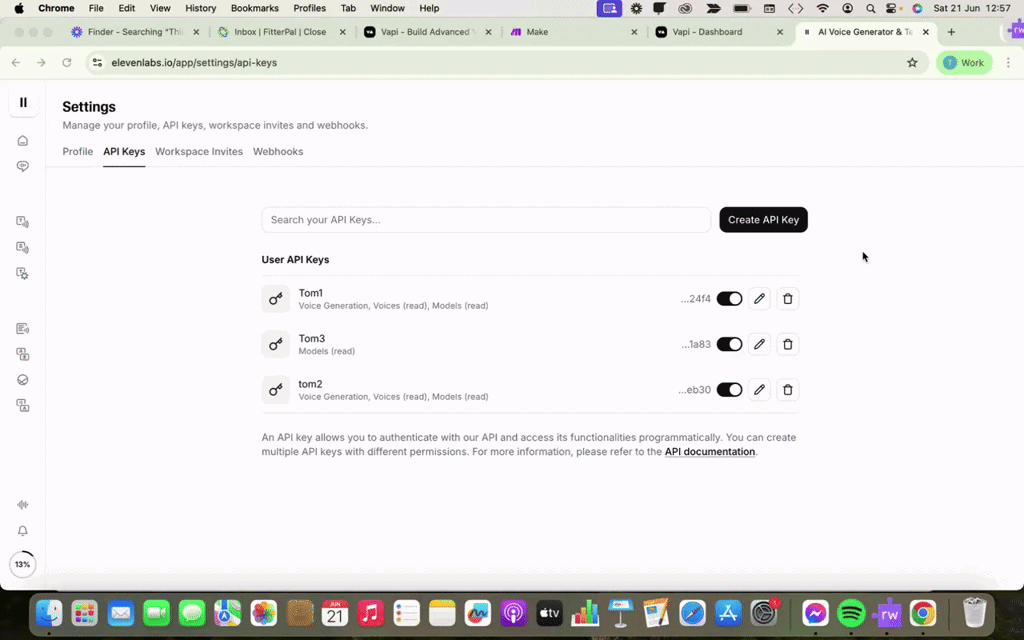
Task: Disable the Tom1 API key toggle
Action: tap(729, 299)
